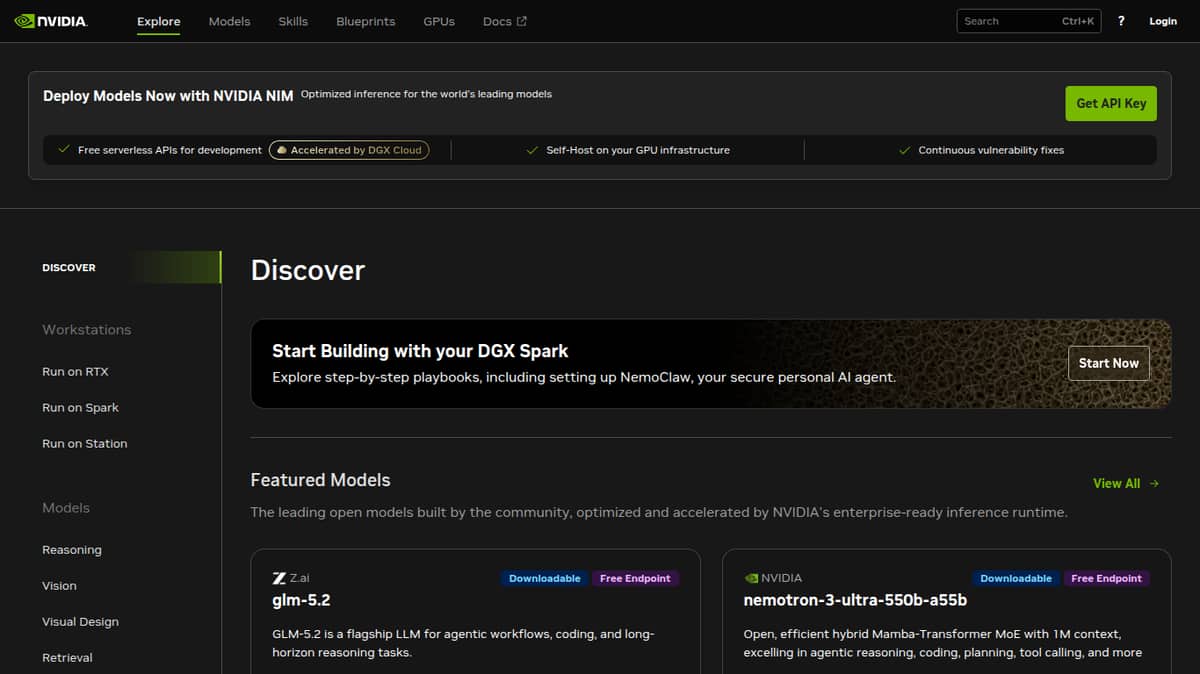Image resolution: width=1200 pixels, height=674 pixels.
Task: Click the Deploy Models Now with NVIDIA NIM heading
Action: pyautogui.click(x=168, y=96)
